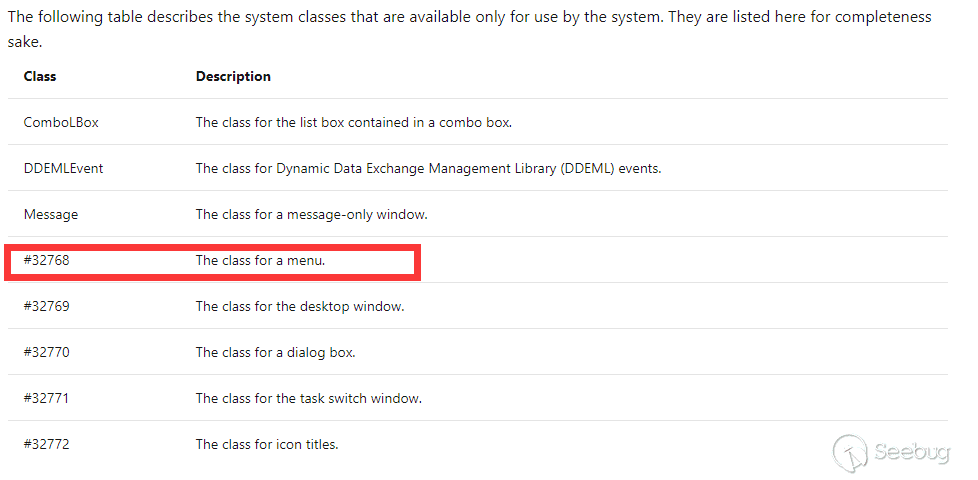This screenshot has width=978, height=480.
Task: Click the #32772 class entry
Action: tap(47, 444)
